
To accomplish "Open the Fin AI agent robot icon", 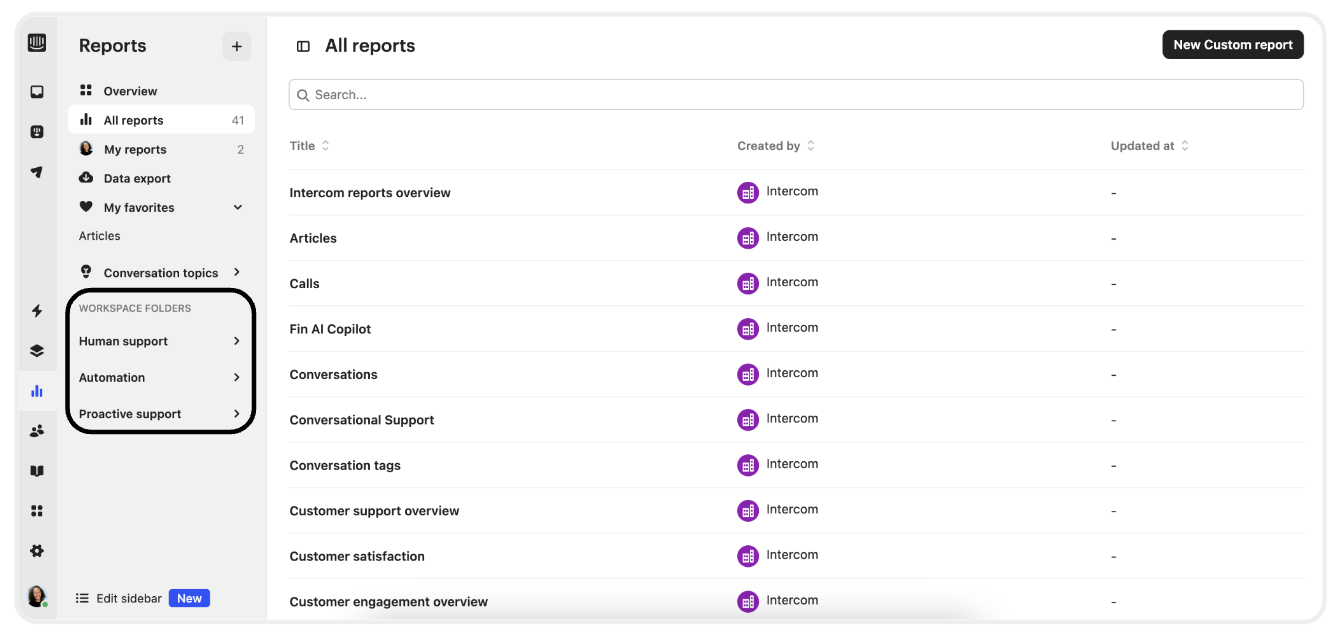I will tap(37, 132).
